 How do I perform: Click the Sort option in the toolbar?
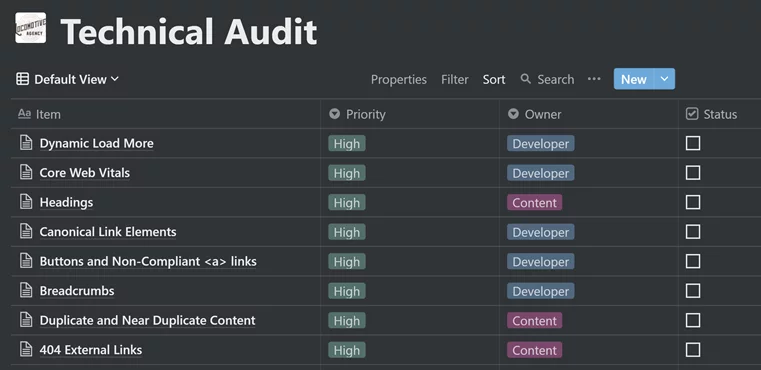[x=494, y=80]
